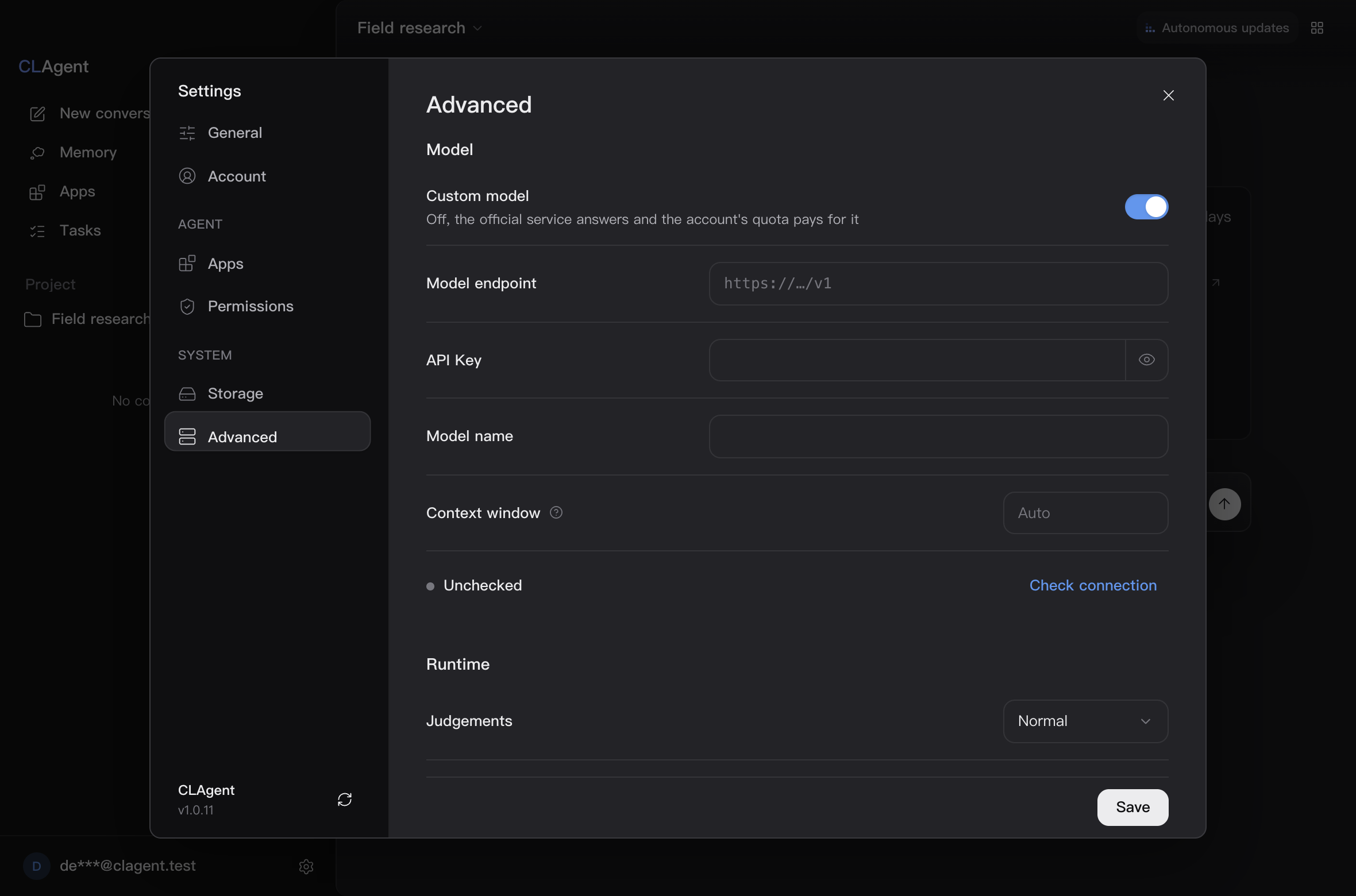This screenshot has height=896, width=1356.
Task: Click the refresh update icon beside CLAgent version
Action: pos(345,800)
